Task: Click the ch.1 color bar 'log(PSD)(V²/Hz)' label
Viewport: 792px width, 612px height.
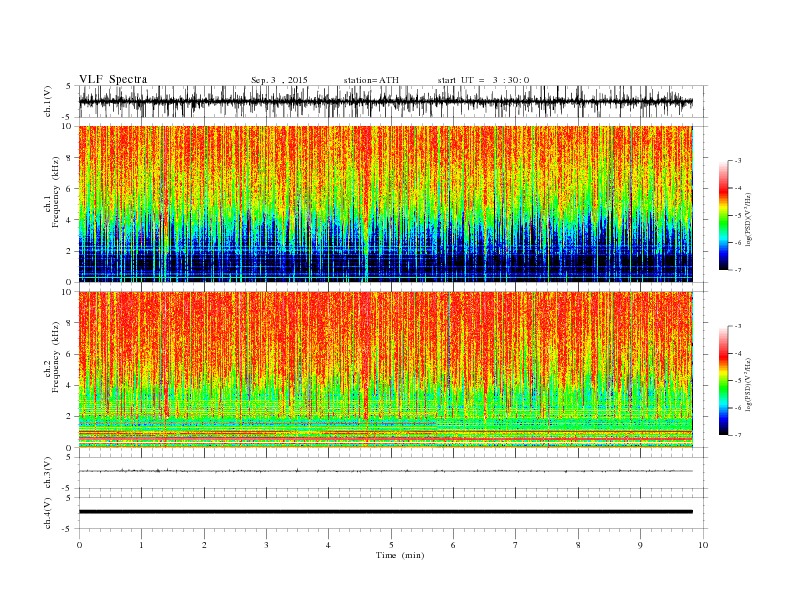Action: click(x=748, y=219)
